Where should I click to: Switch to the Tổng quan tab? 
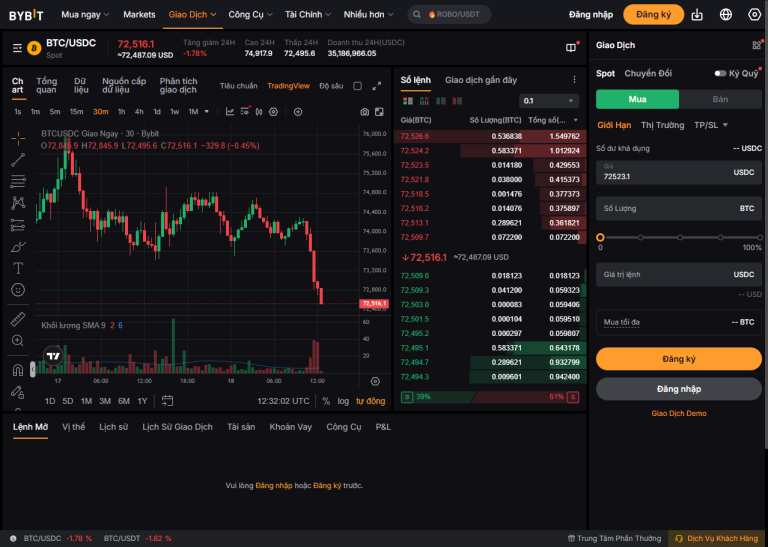click(47, 86)
